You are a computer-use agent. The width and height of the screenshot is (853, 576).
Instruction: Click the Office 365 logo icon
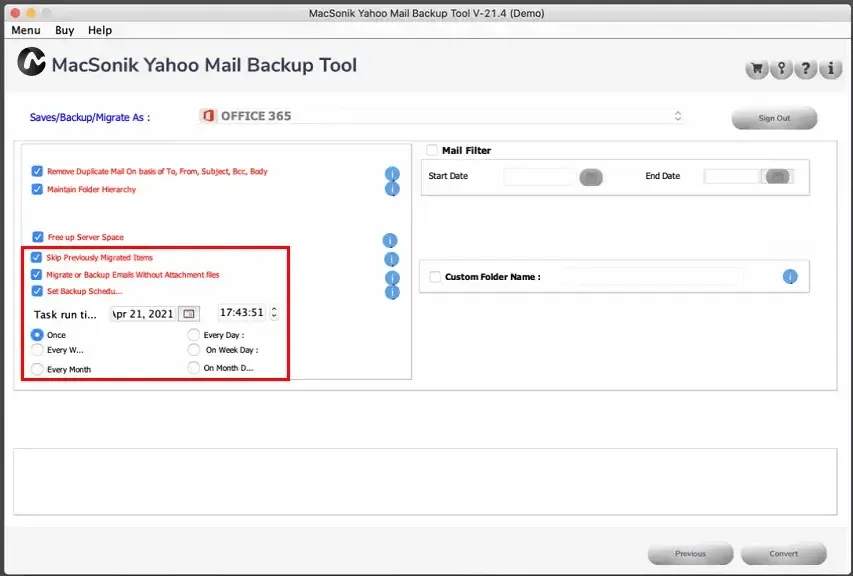tap(208, 116)
